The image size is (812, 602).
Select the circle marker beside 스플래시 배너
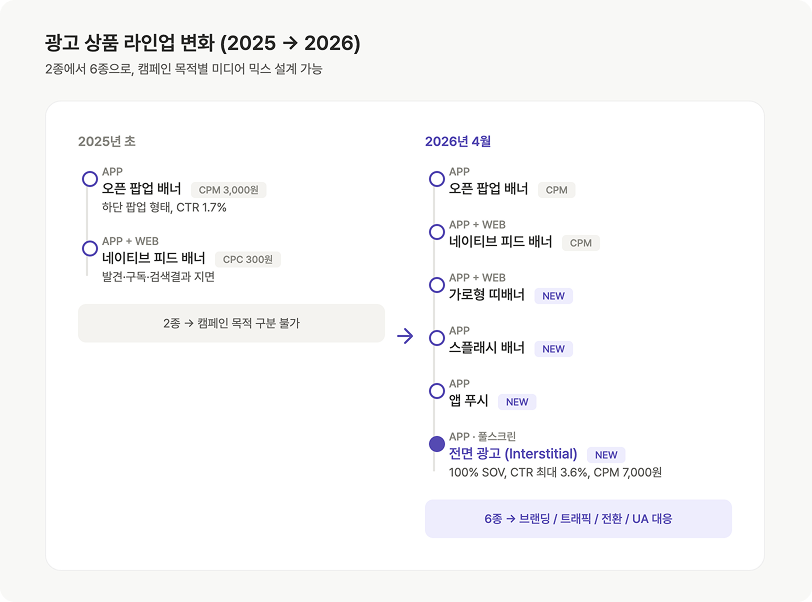tap(437, 338)
